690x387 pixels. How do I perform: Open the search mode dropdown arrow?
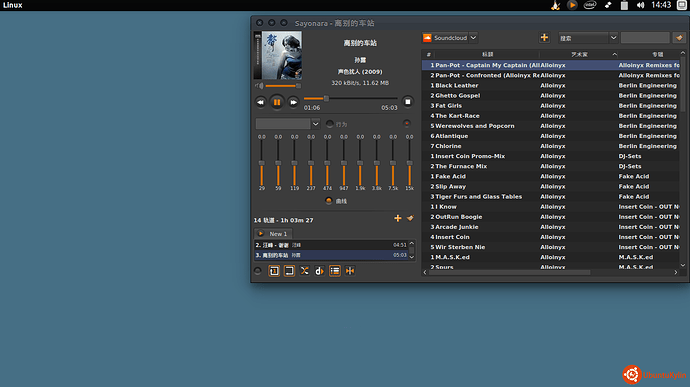coord(613,38)
